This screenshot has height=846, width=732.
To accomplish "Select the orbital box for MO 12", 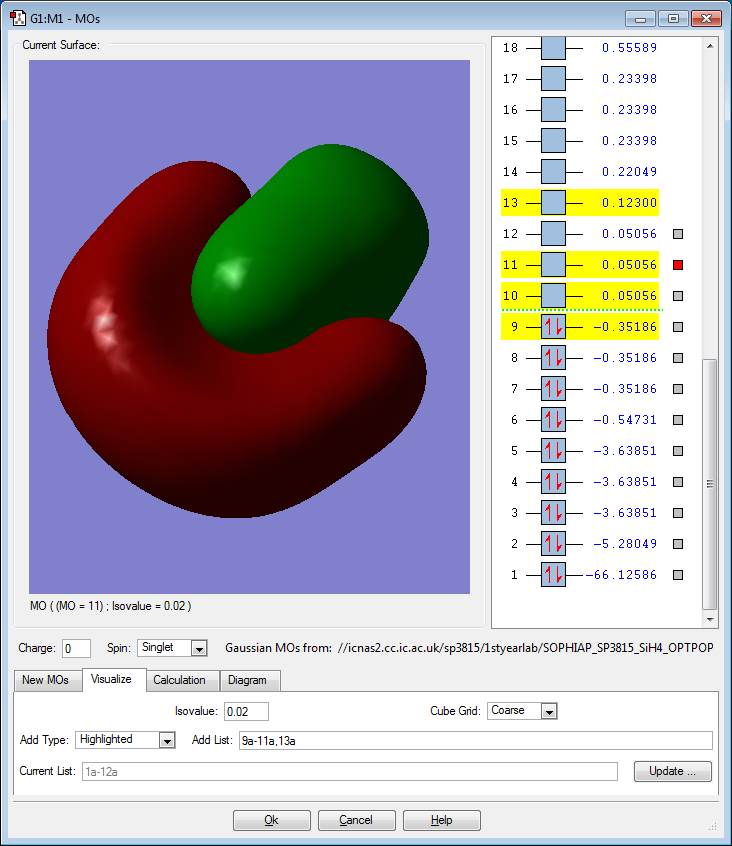I will 553,234.
